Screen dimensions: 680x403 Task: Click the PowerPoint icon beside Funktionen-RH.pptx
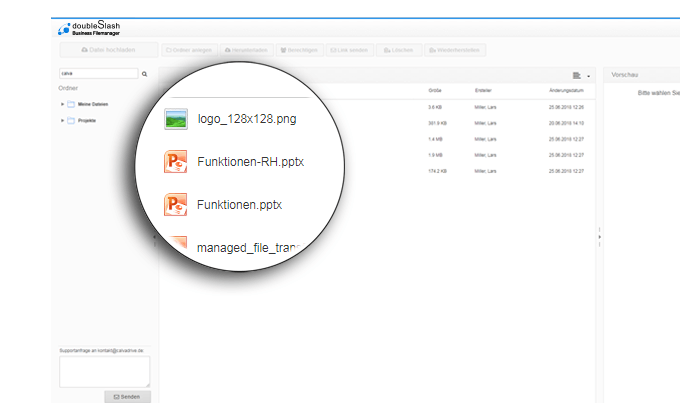point(176,162)
